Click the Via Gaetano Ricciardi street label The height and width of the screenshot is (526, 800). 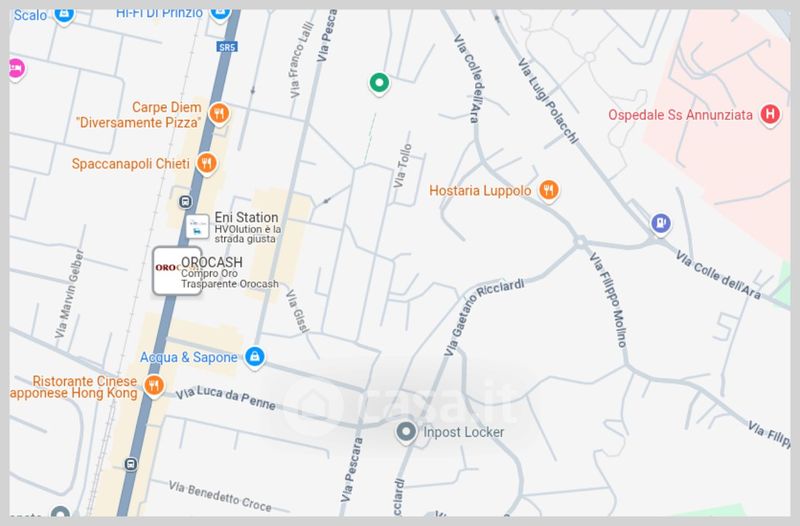[x=483, y=317]
